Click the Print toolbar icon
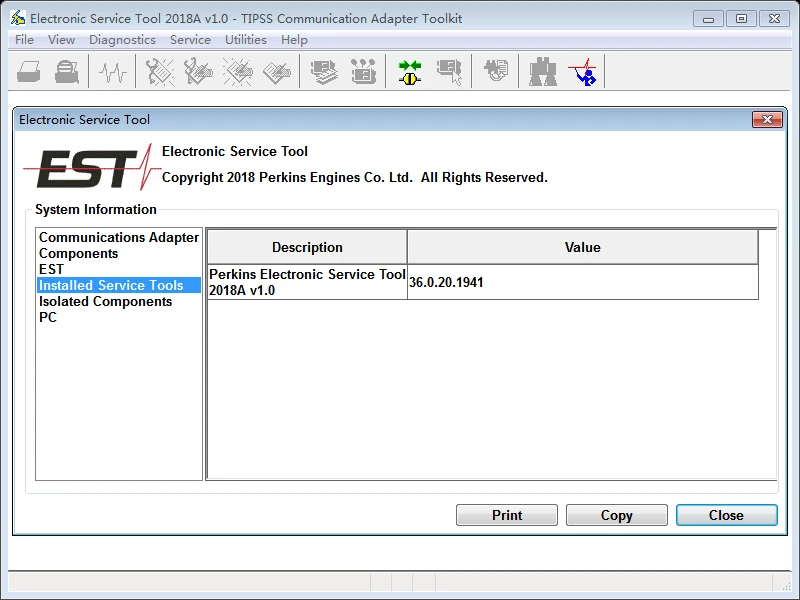 [29, 71]
